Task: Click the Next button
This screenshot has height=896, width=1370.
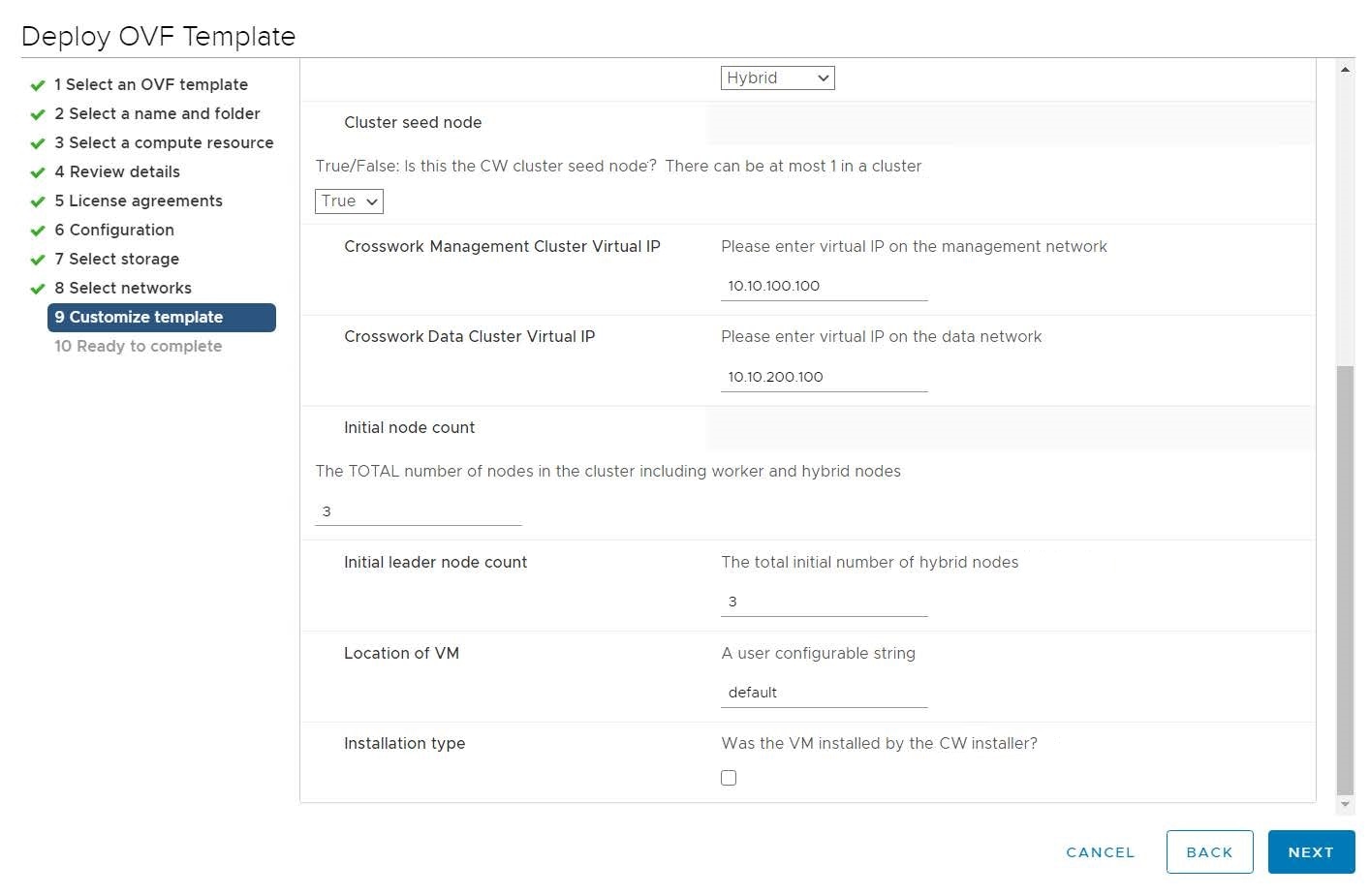Action: [1311, 852]
